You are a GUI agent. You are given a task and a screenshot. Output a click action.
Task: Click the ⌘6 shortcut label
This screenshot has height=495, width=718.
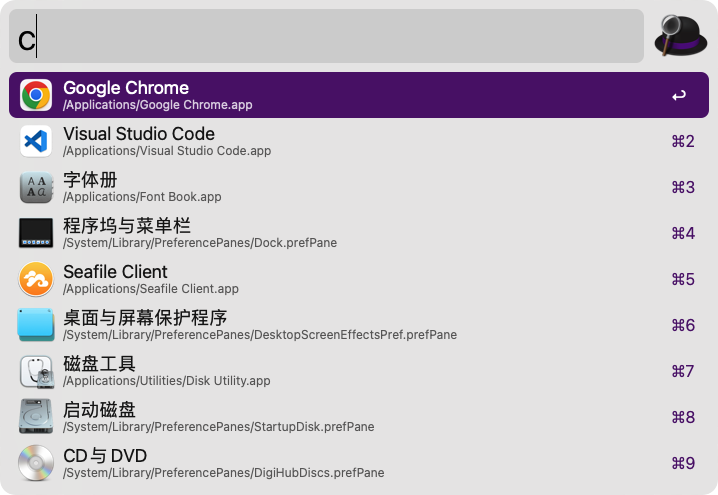pyautogui.click(x=683, y=325)
